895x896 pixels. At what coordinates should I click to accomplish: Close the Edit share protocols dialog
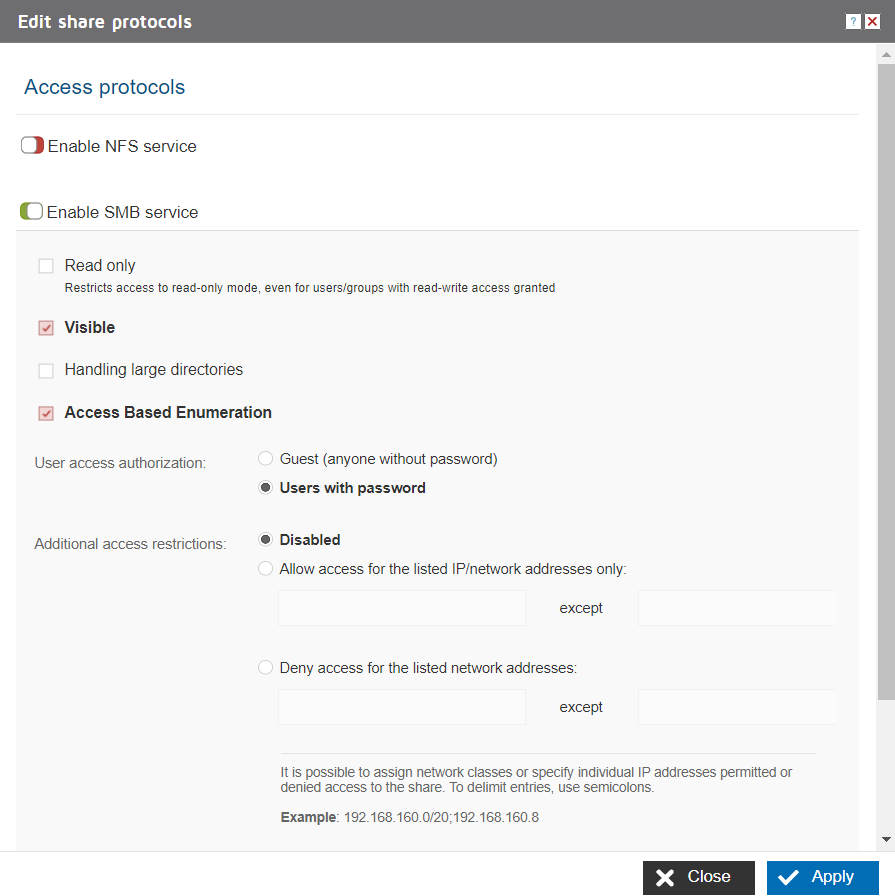pos(872,22)
